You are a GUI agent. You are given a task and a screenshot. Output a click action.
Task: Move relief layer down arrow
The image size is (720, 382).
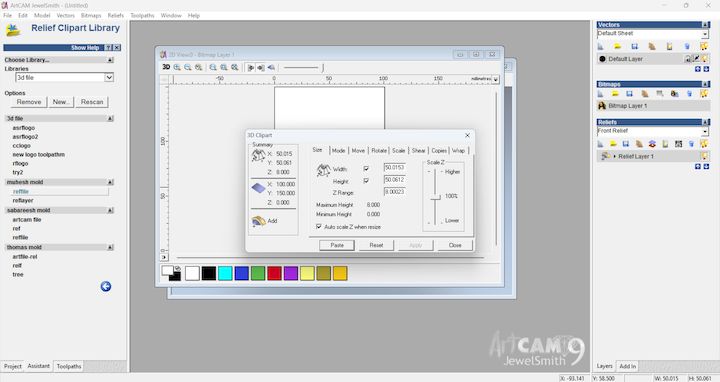pos(706,166)
